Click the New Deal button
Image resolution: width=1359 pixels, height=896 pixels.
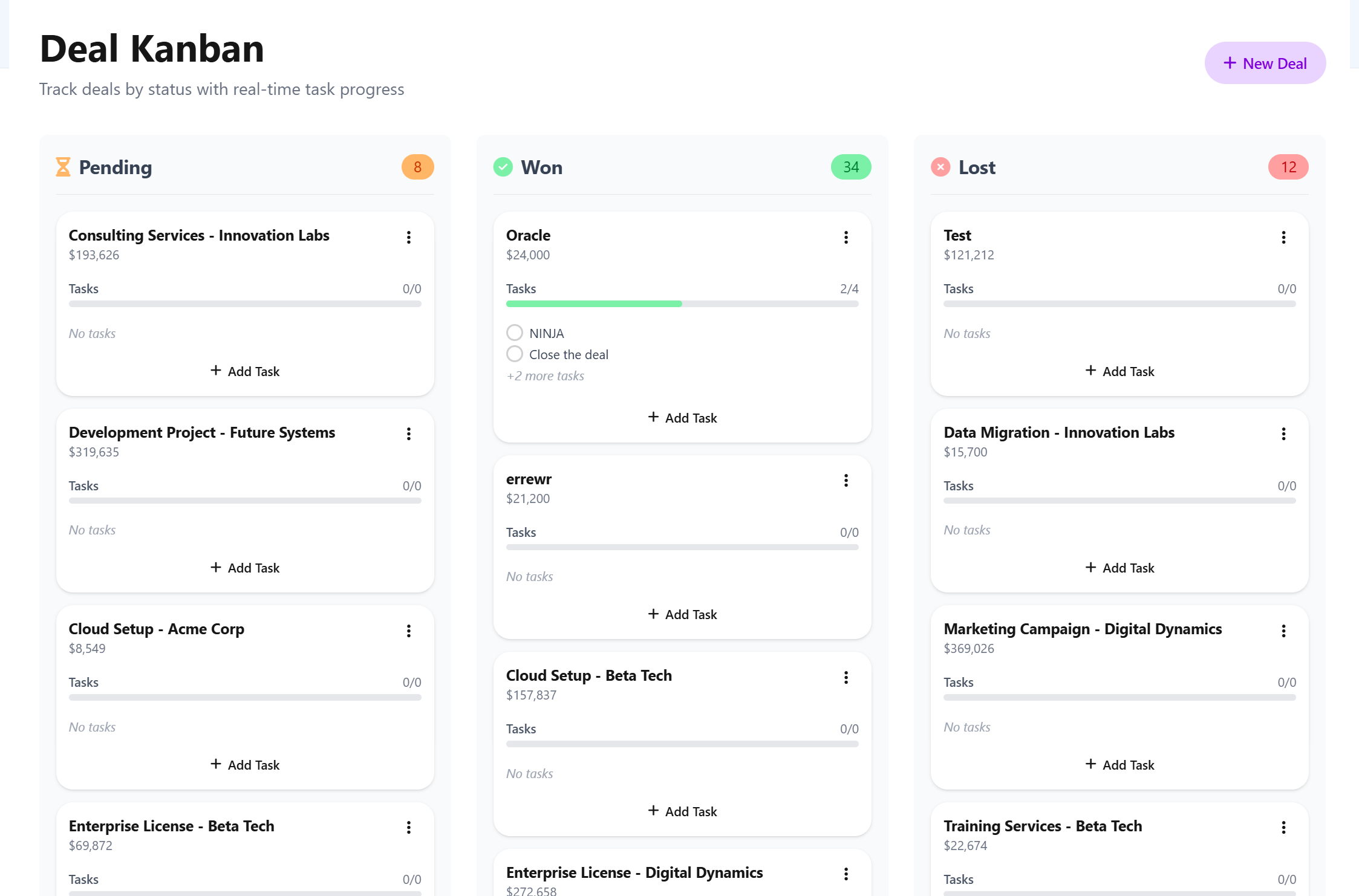tap(1265, 62)
